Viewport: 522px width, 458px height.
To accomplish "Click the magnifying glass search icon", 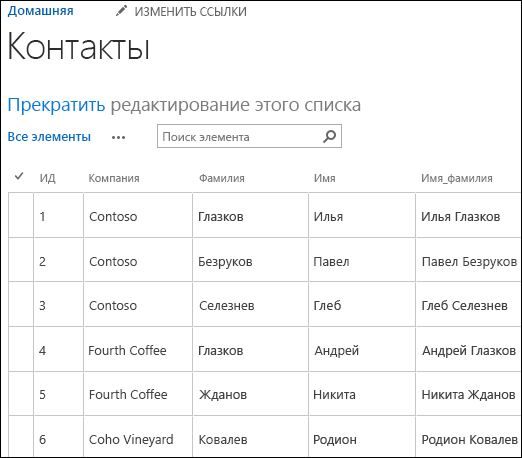I will click(330, 136).
